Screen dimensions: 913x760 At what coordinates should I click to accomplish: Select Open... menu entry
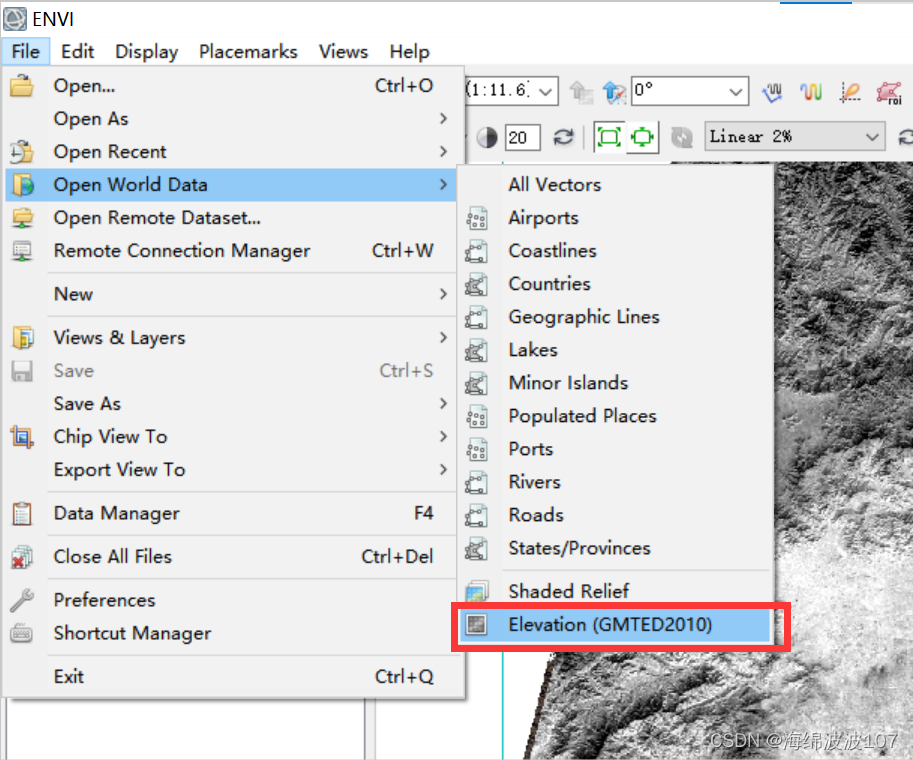[x=231, y=86]
